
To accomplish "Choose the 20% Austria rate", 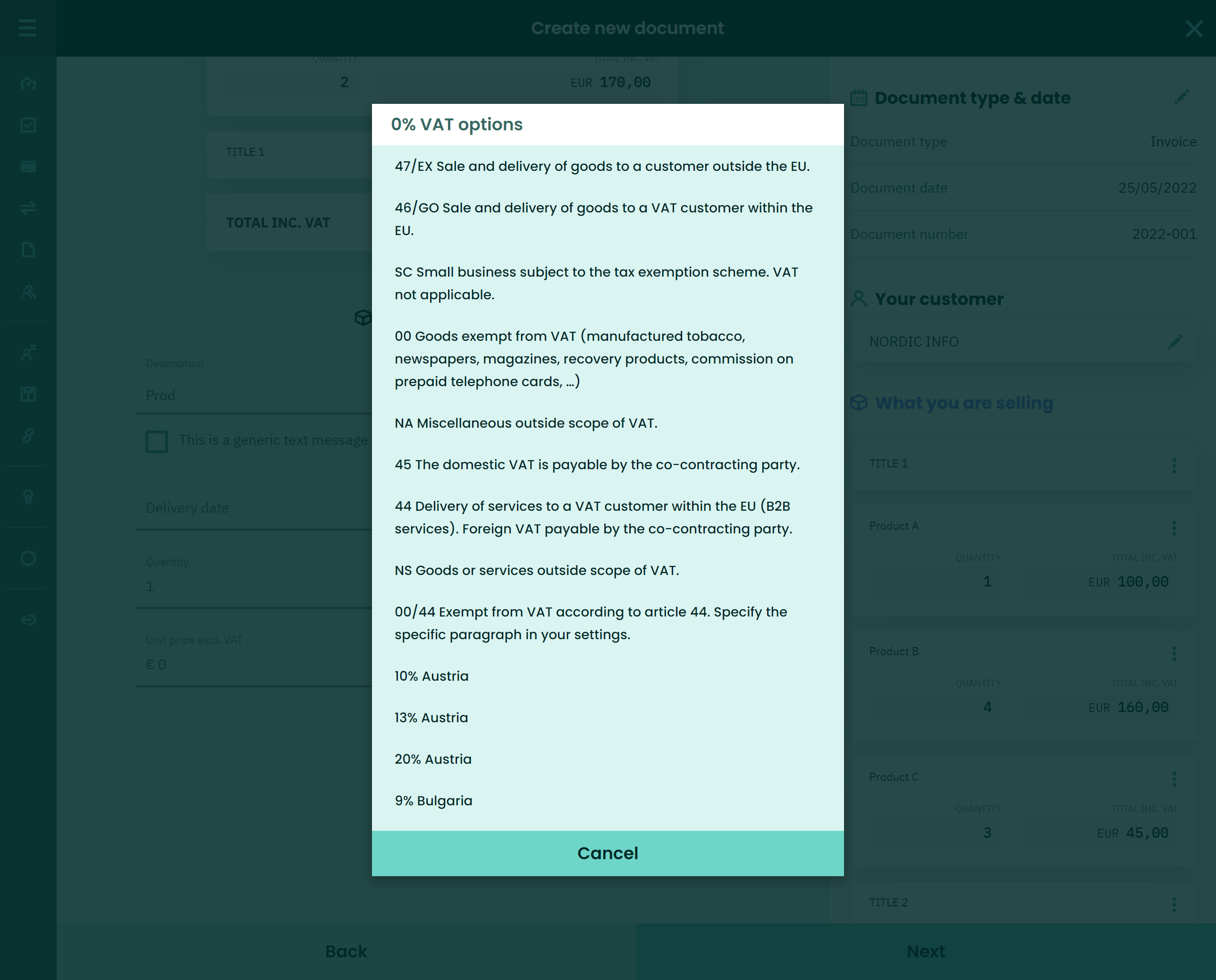I will 608,759.
